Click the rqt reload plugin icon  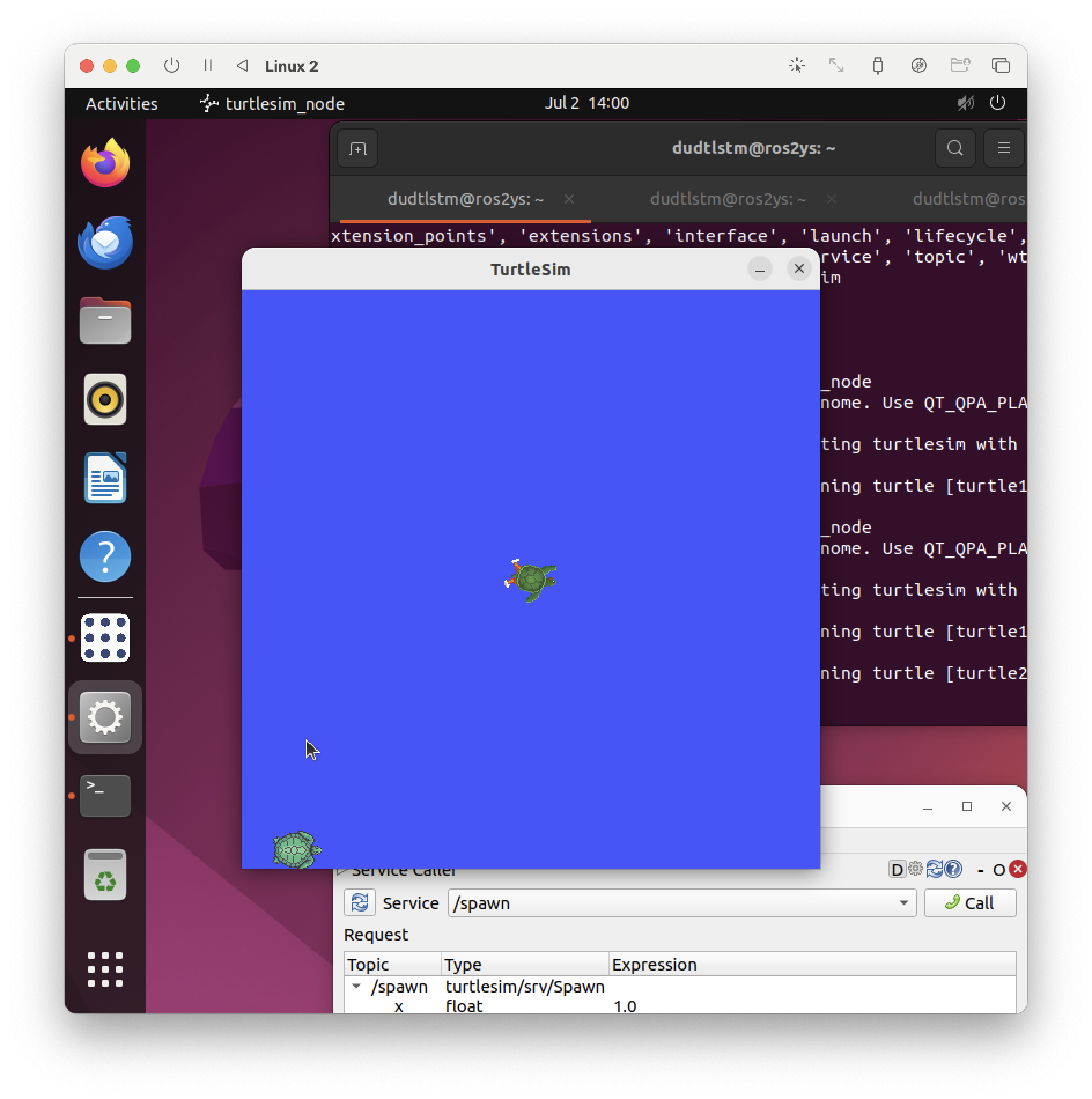pos(934,869)
